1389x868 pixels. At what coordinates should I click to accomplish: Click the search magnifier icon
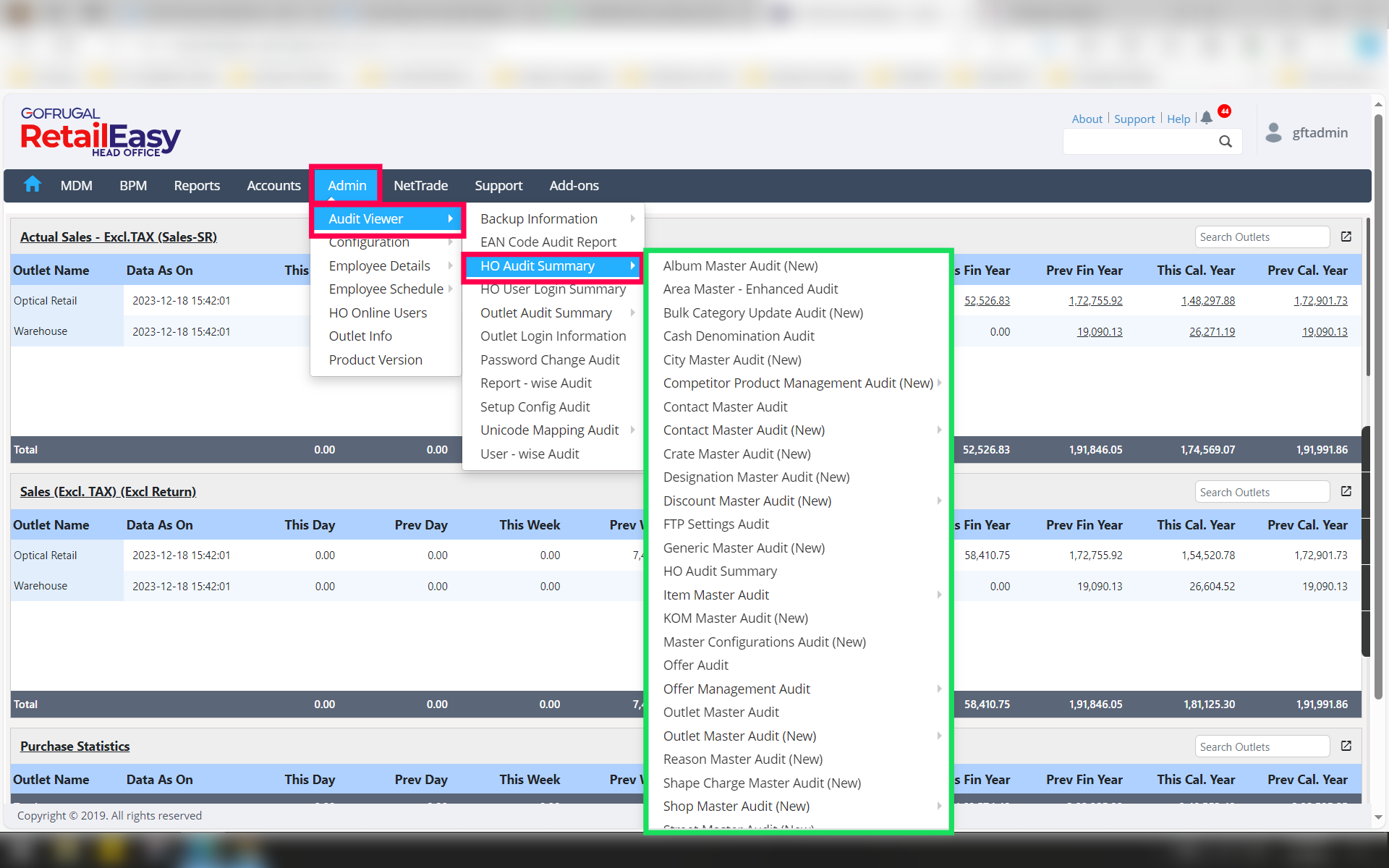[x=1225, y=142]
